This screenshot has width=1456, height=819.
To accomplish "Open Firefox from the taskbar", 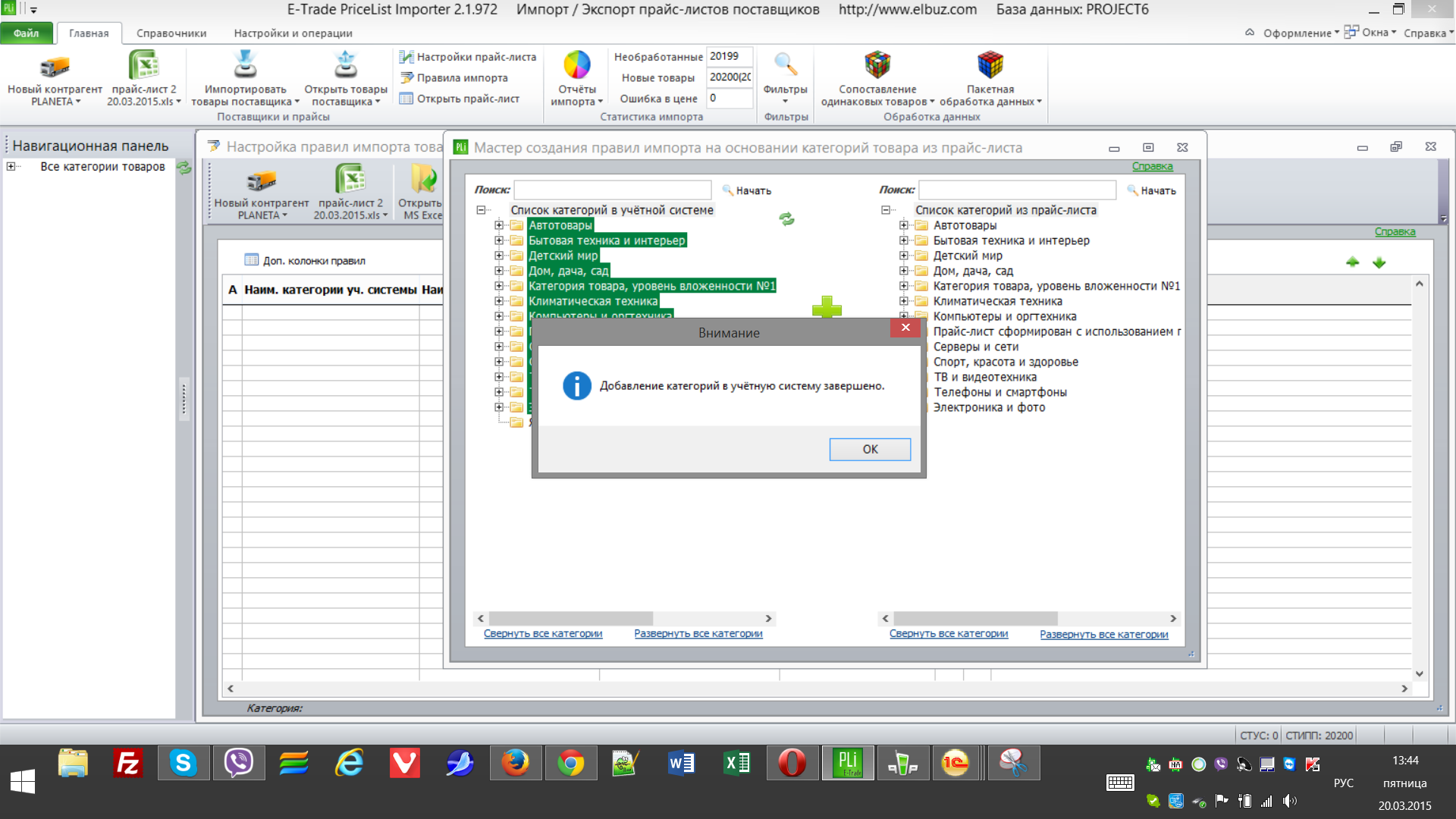I will (x=515, y=763).
